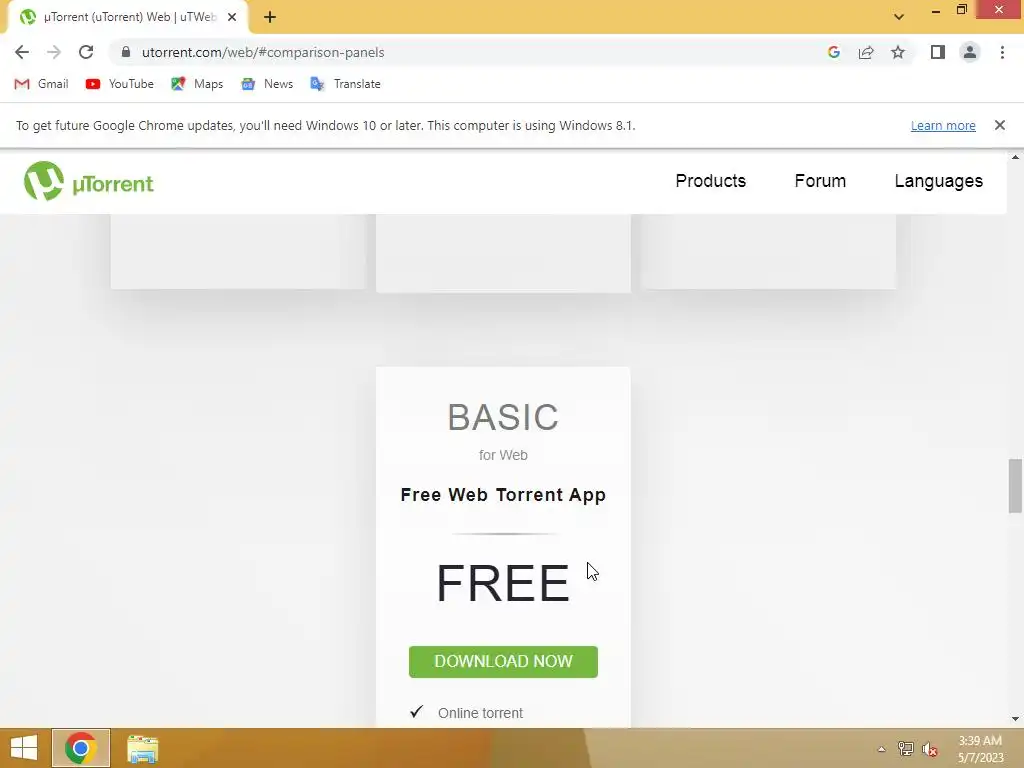Click the network tray icon
The height and width of the screenshot is (768, 1024).
pos(906,749)
